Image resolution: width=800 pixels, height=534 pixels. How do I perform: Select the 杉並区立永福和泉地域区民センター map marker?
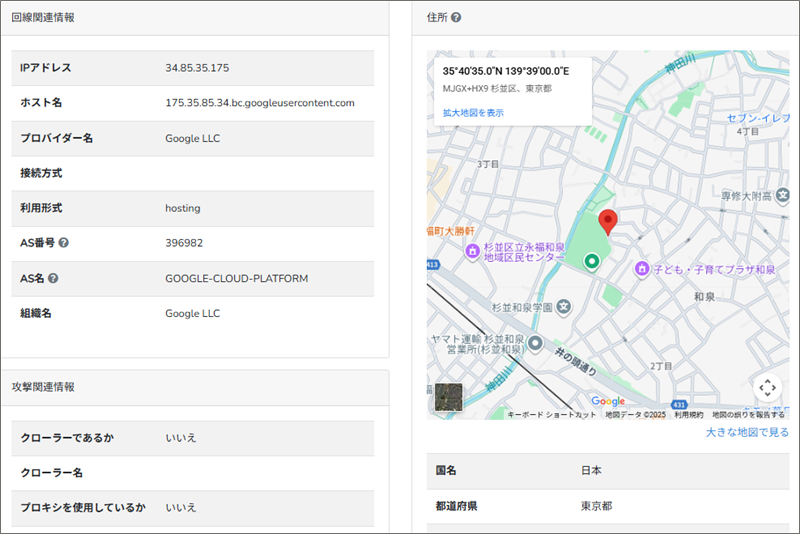point(471,251)
